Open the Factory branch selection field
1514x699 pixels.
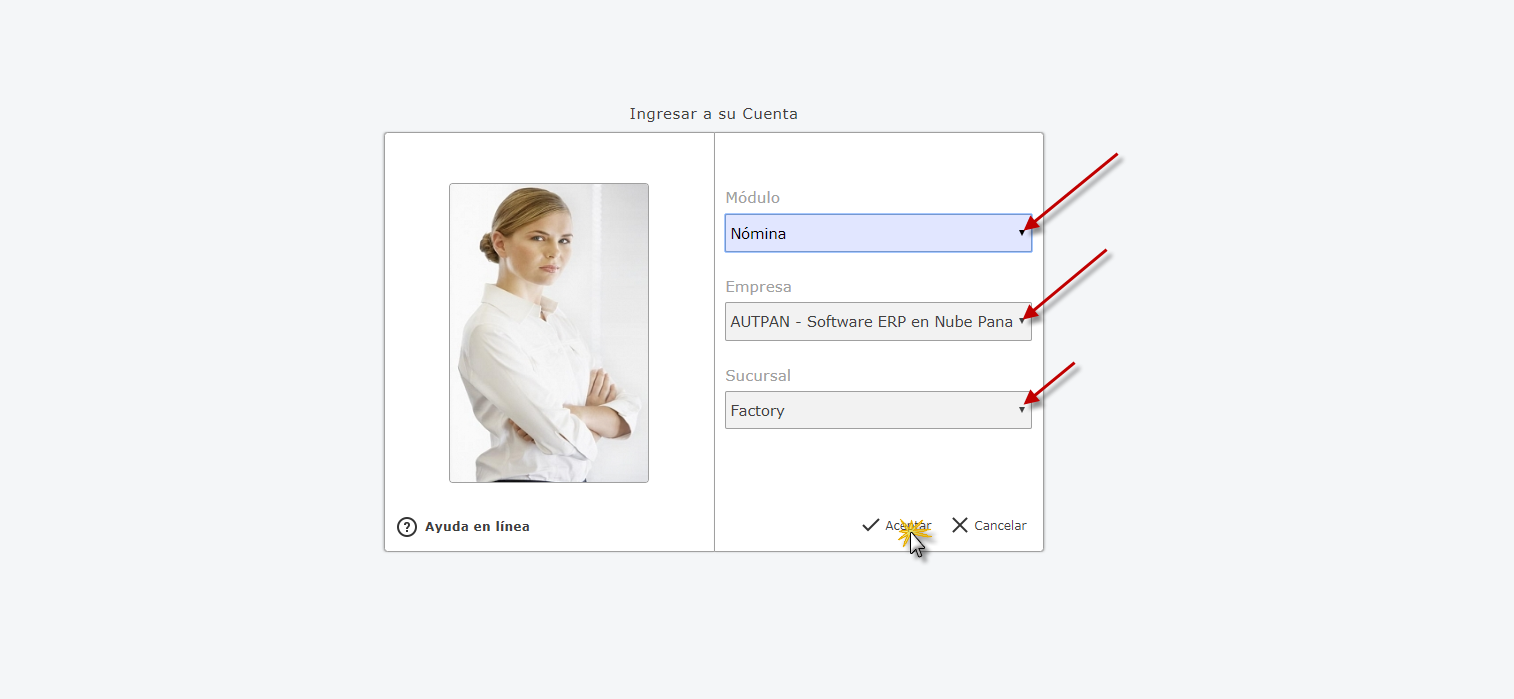[870, 410]
